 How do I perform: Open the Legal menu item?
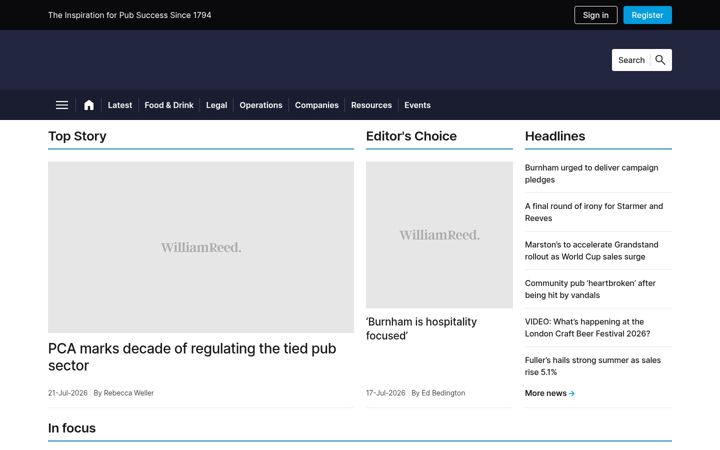pos(217,105)
